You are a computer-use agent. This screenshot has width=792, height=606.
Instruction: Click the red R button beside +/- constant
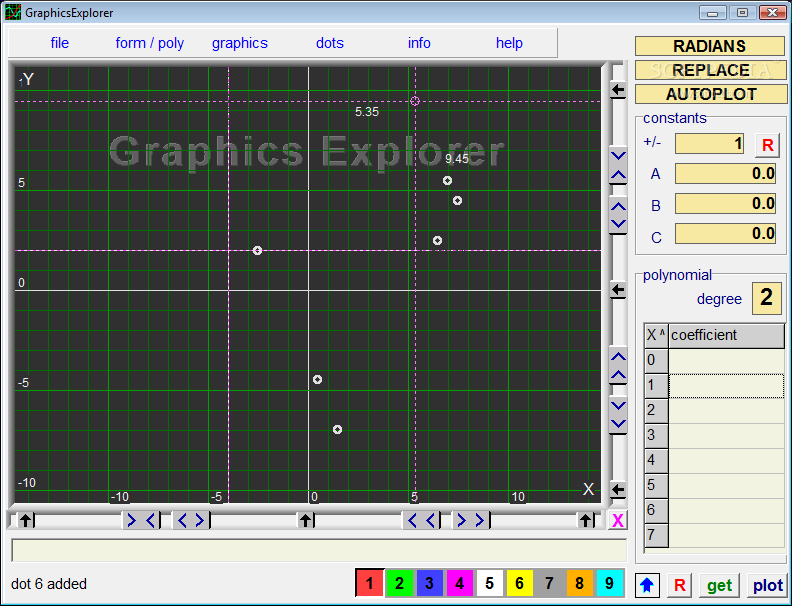click(x=767, y=145)
